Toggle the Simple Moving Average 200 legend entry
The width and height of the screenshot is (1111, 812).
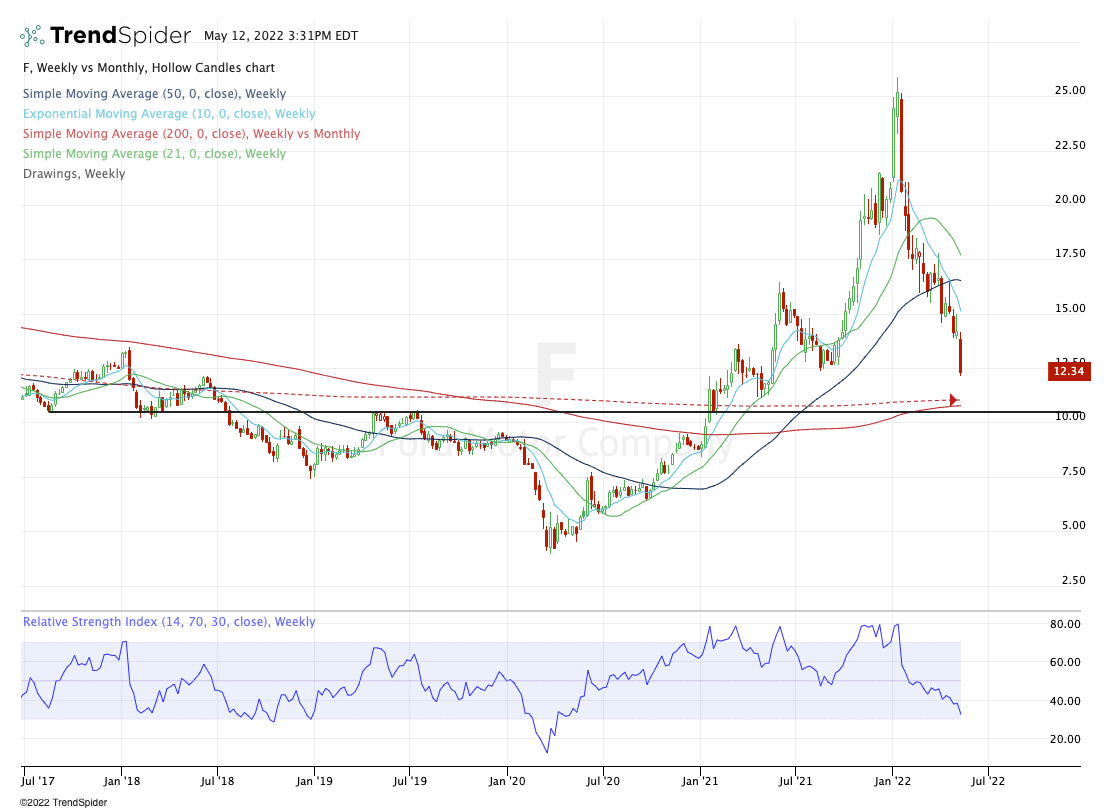190,134
